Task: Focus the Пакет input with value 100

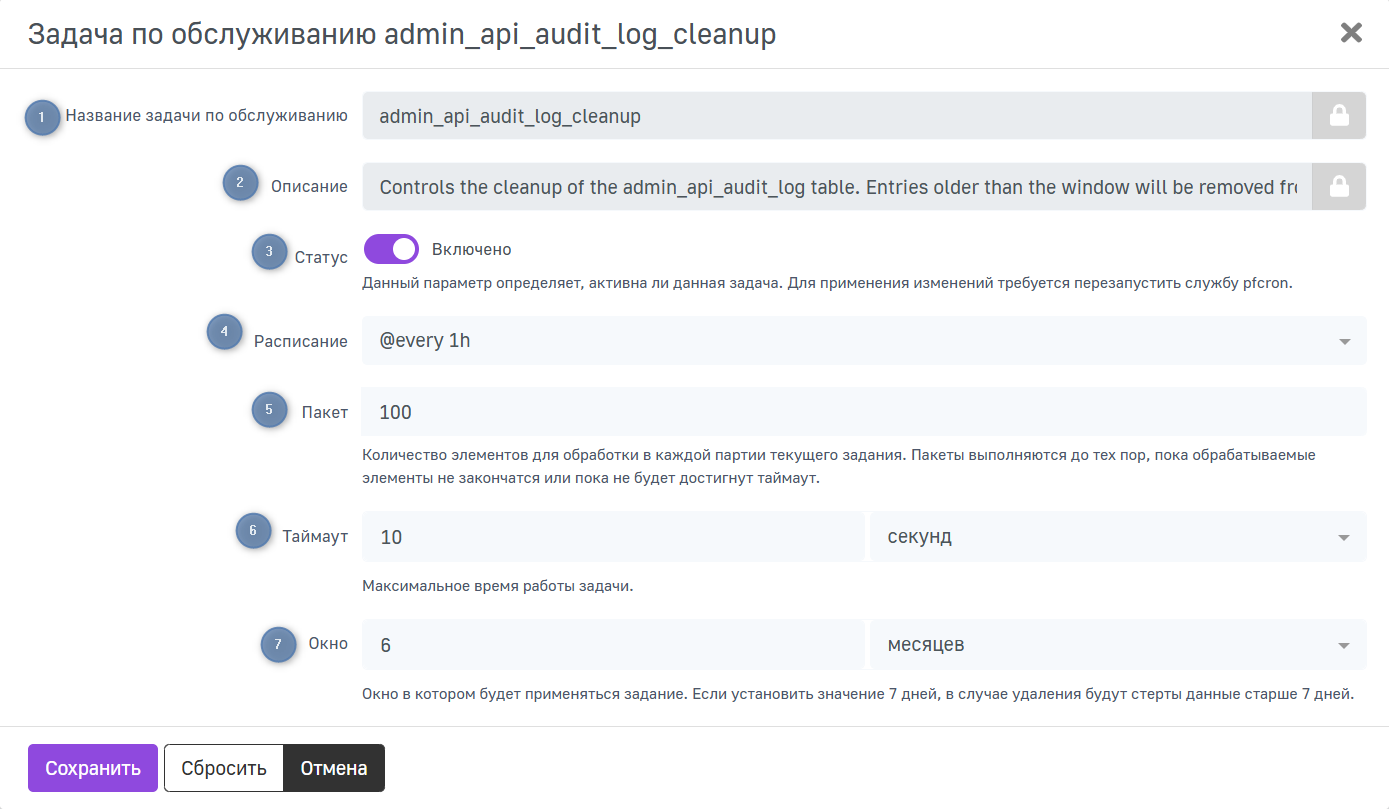Action: click(863, 412)
